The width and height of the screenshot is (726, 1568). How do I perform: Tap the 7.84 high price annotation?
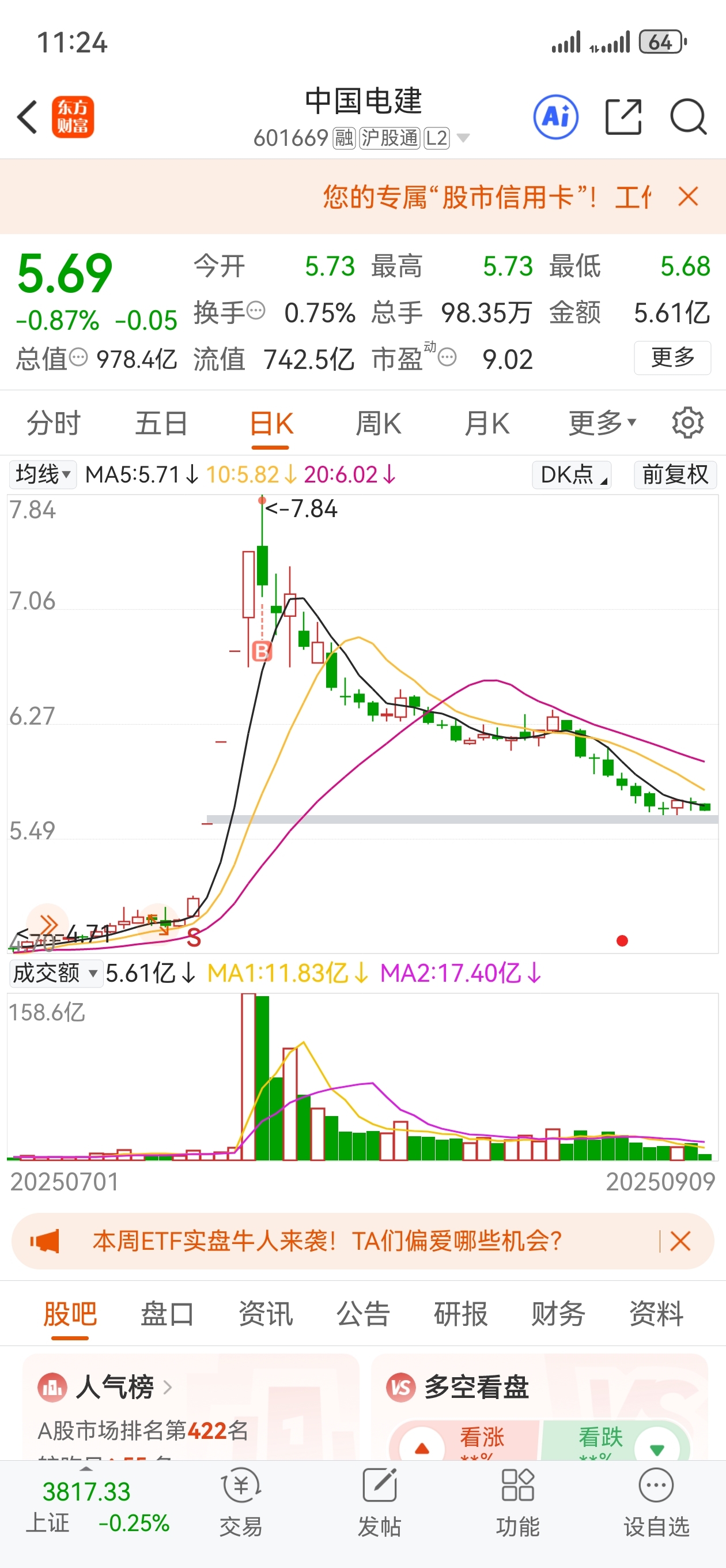301,509
